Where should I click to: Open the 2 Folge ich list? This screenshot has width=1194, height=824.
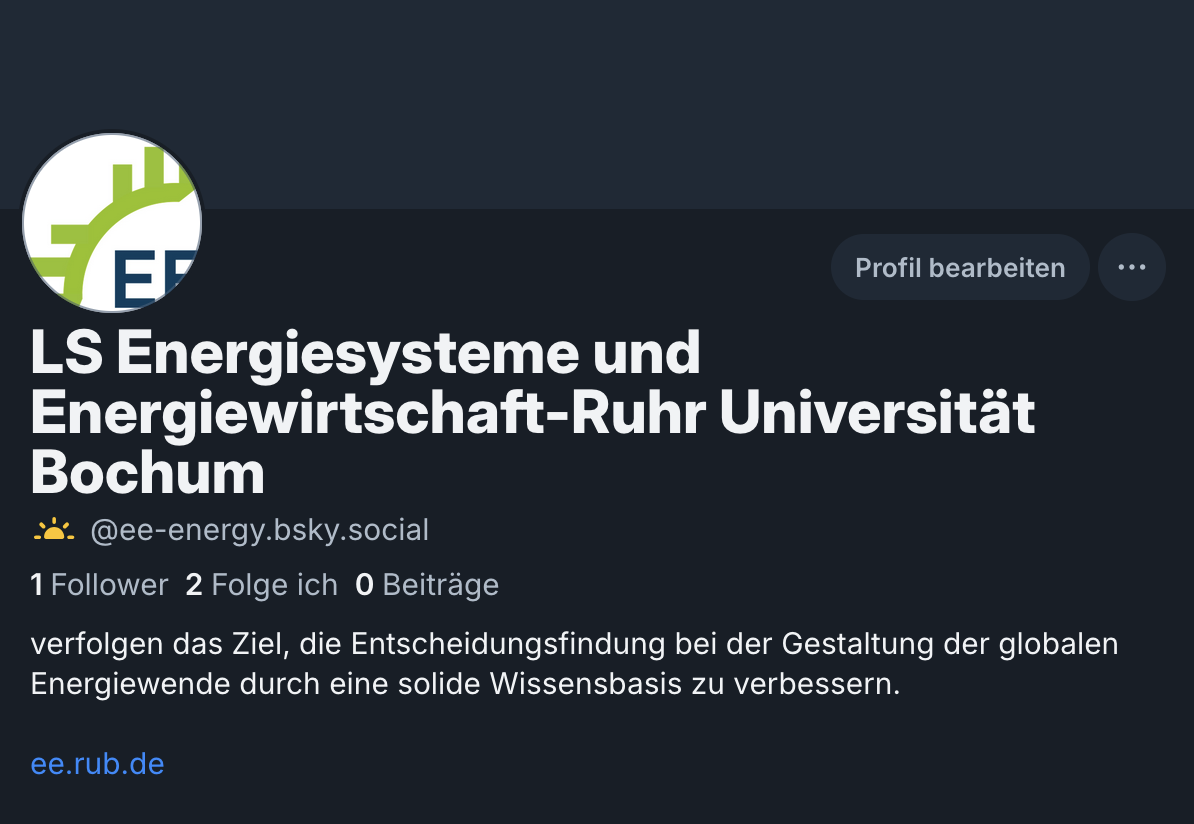[261, 585]
